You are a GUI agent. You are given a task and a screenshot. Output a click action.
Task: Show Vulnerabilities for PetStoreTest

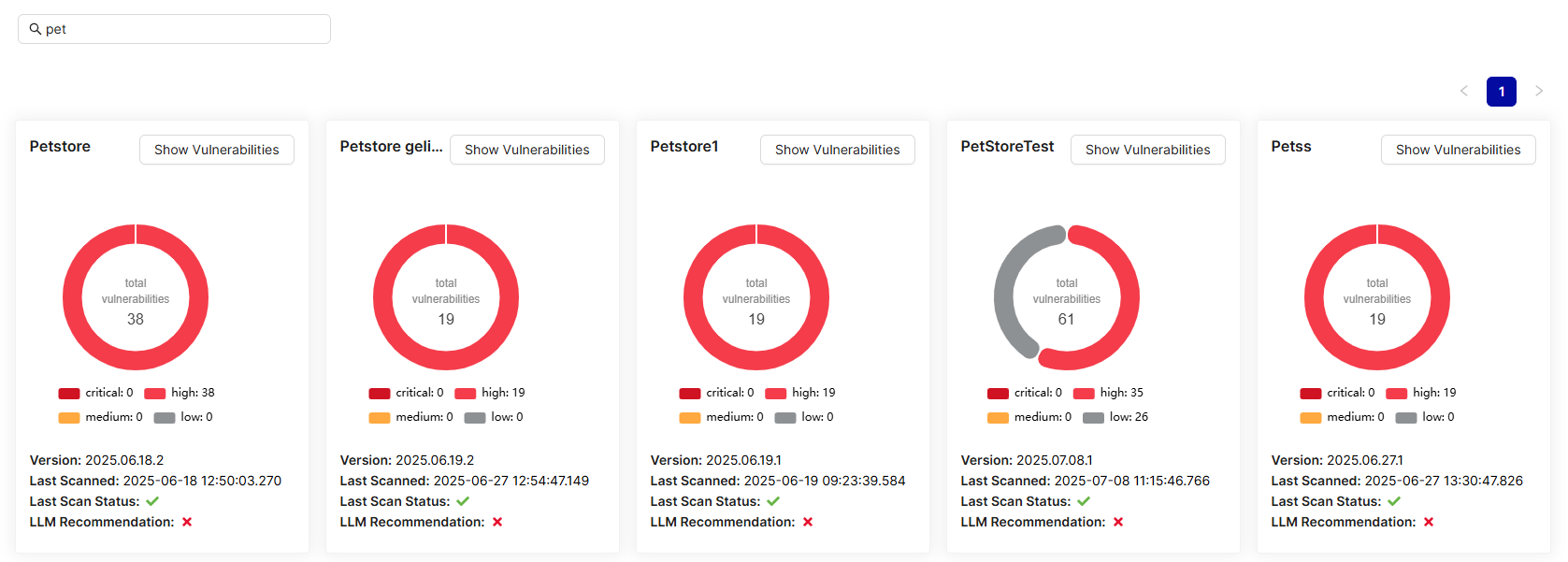coord(1147,150)
